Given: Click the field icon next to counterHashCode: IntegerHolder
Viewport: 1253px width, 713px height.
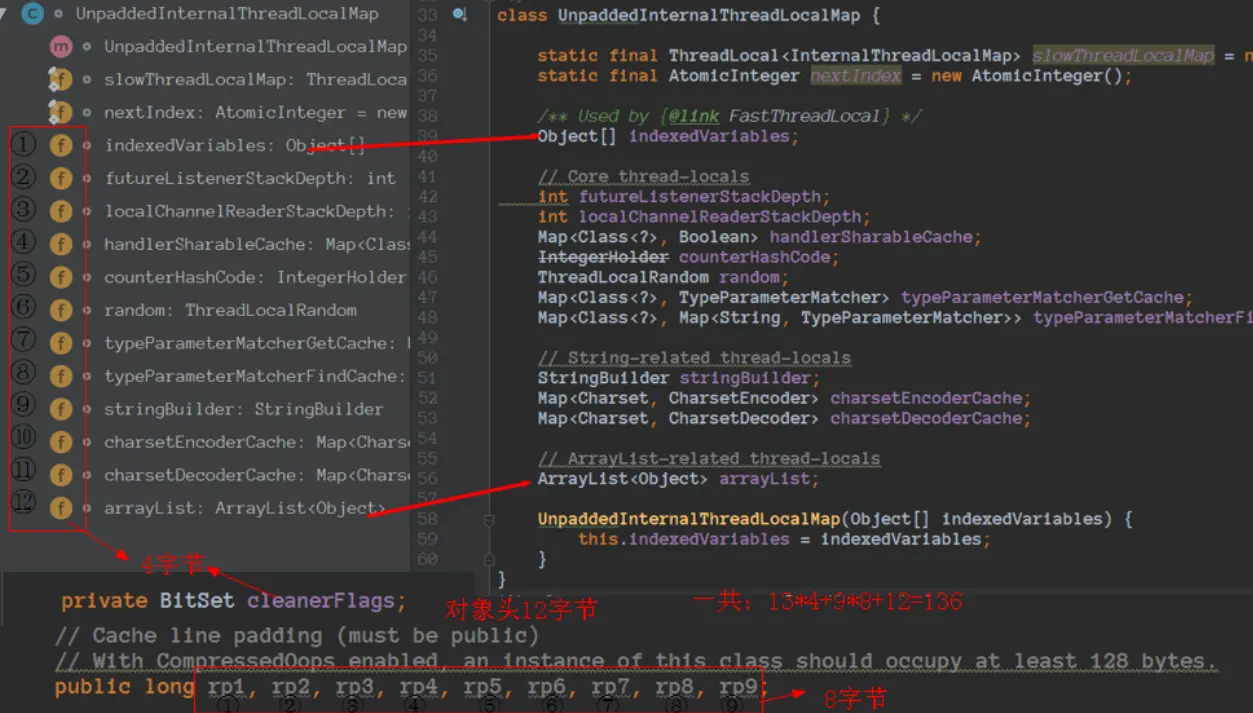Looking at the screenshot, I should tap(61, 277).
